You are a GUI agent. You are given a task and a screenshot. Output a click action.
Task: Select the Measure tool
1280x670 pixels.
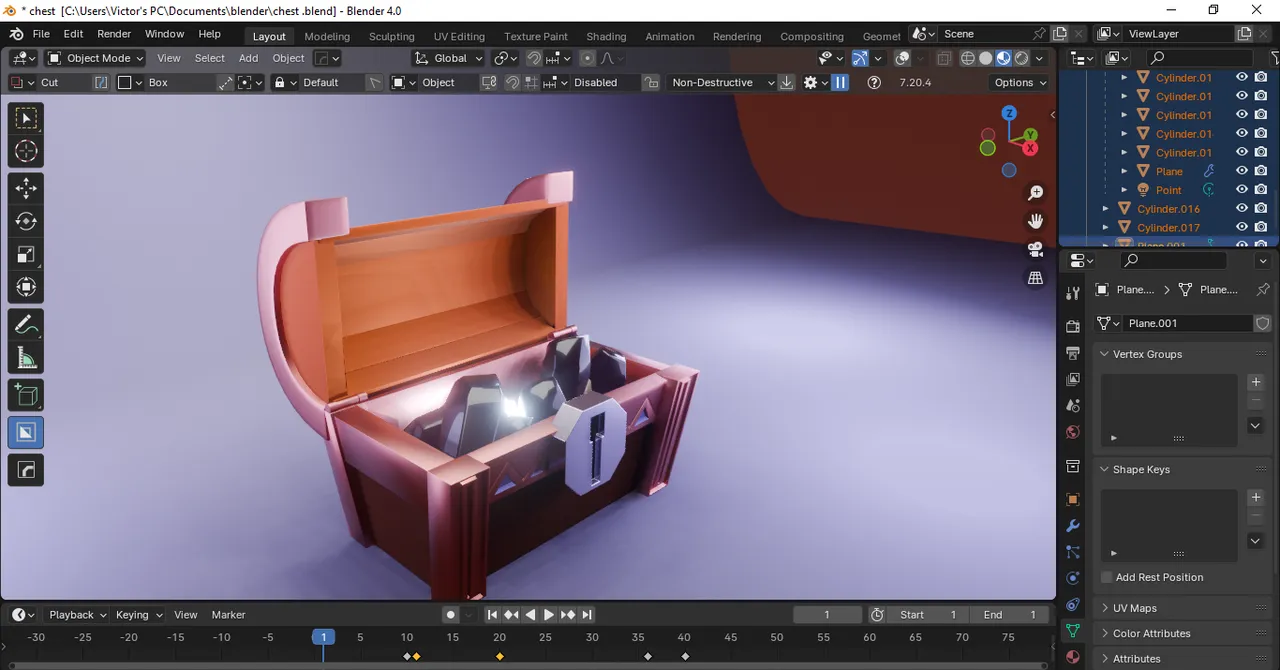click(x=26, y=358)
